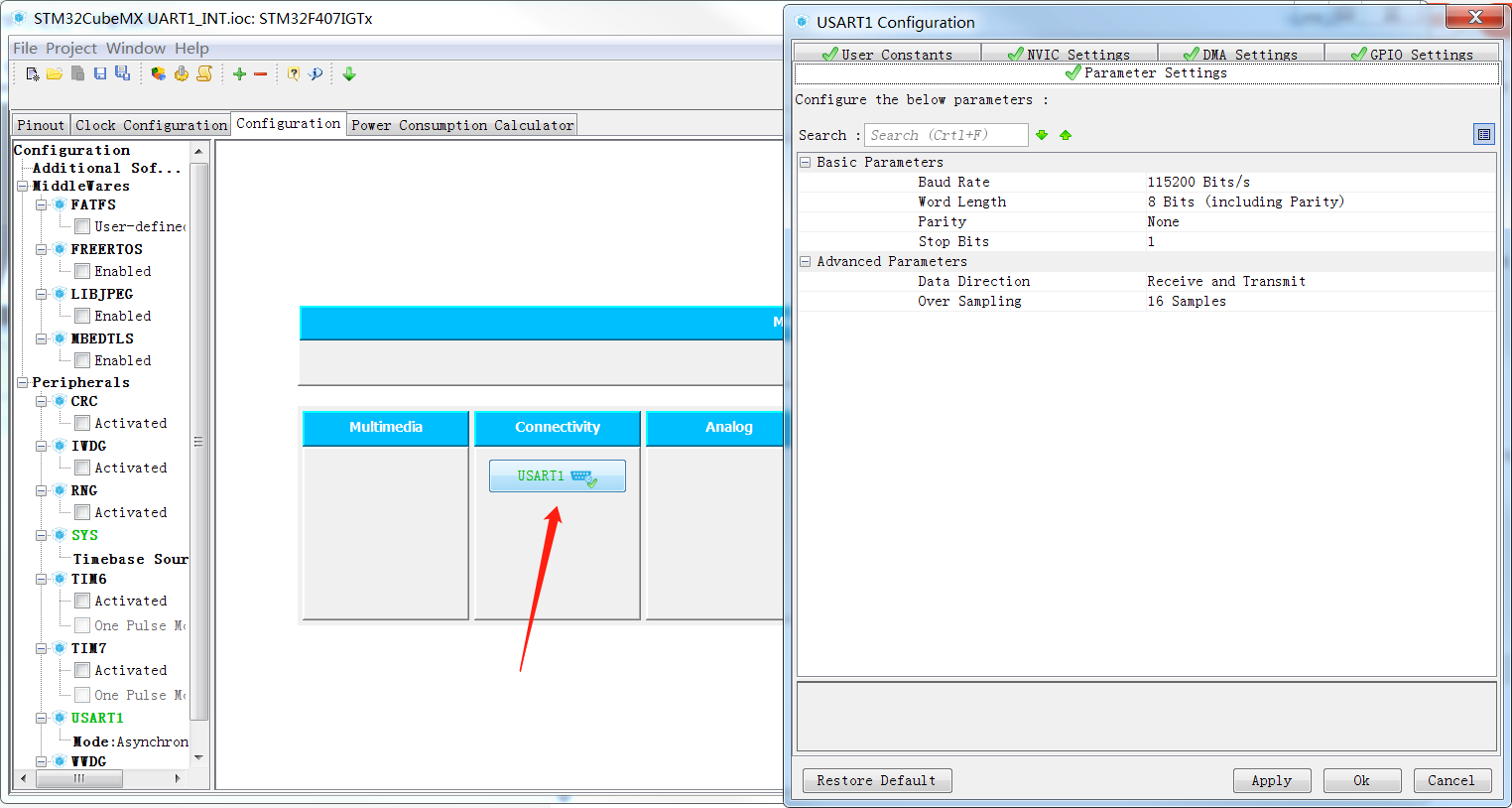Click the red minus toolbar icon
This screenshot has height=808, width=1512.
pyautogui.click(x=260, y=73)
